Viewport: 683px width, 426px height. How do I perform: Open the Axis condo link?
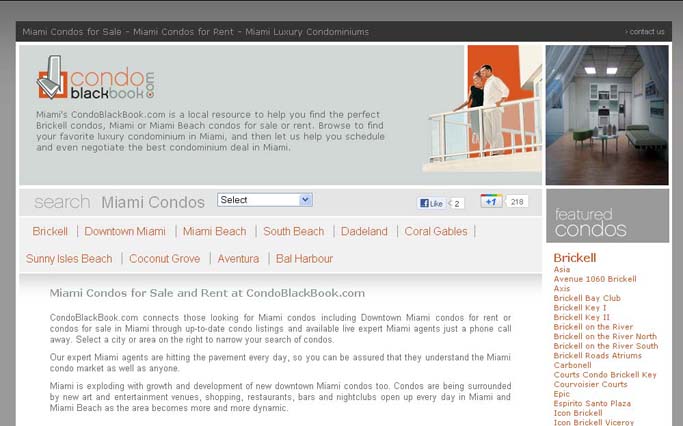click(561, 289)
